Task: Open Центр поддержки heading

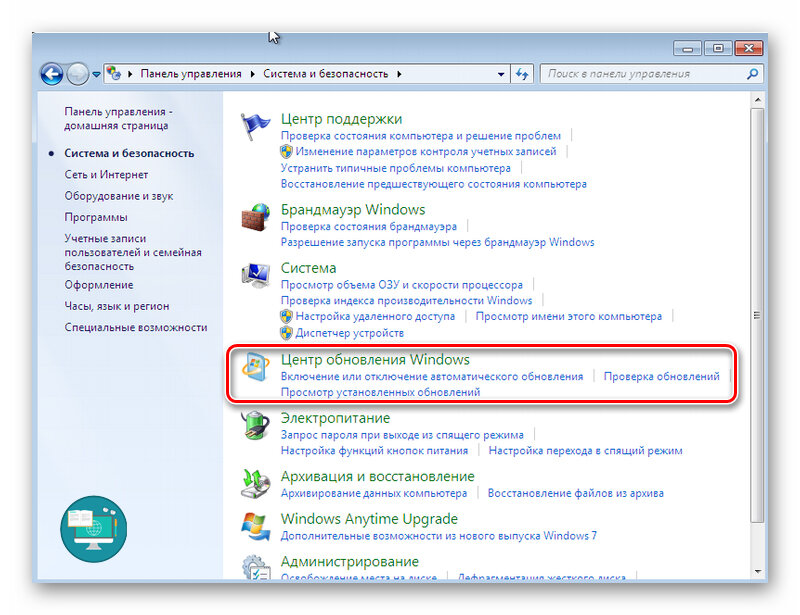Action: pyautogui.click(x=341, y=119)
